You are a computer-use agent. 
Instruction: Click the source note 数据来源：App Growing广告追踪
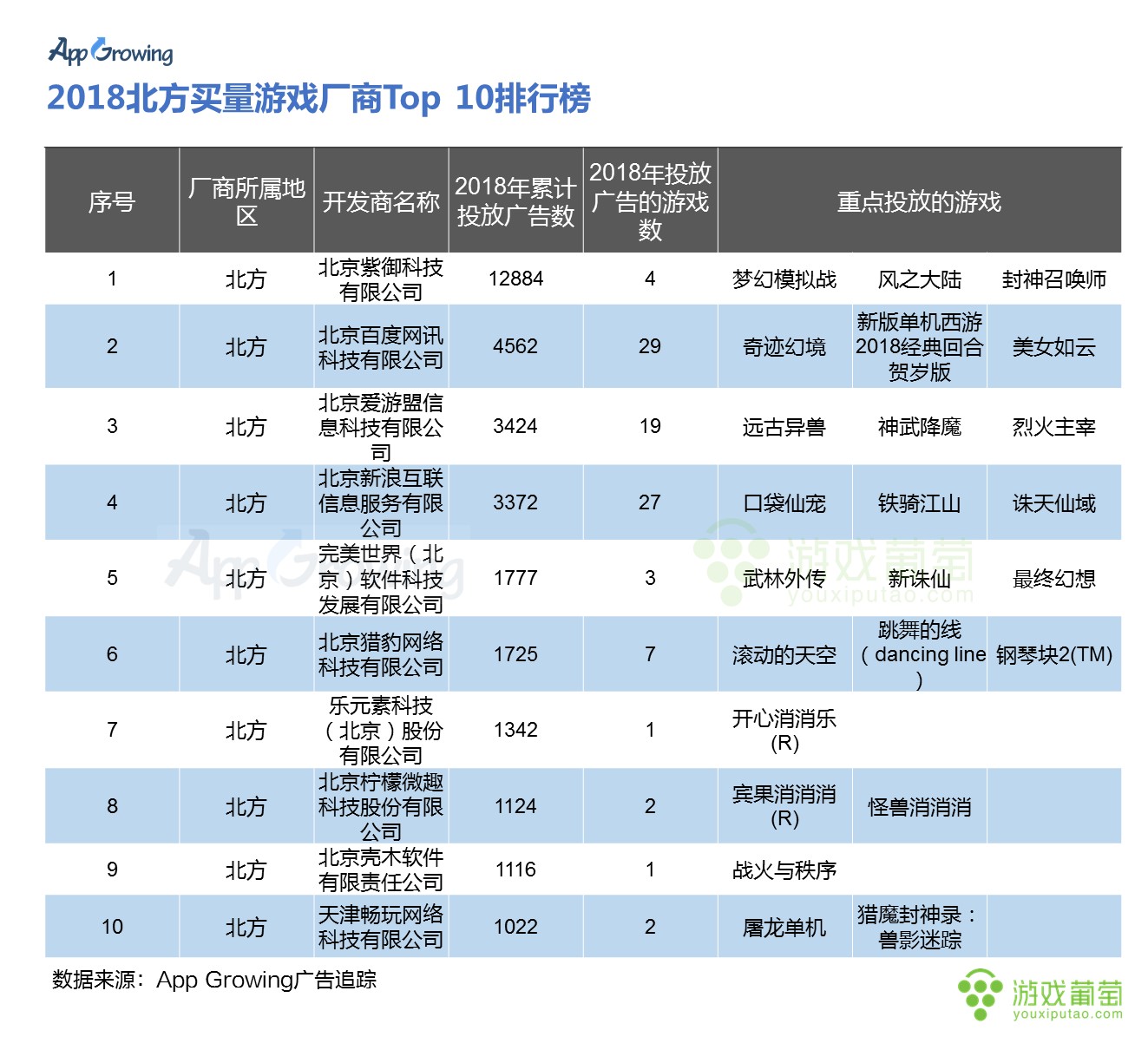pyautogui.click(x=214, y=980)
